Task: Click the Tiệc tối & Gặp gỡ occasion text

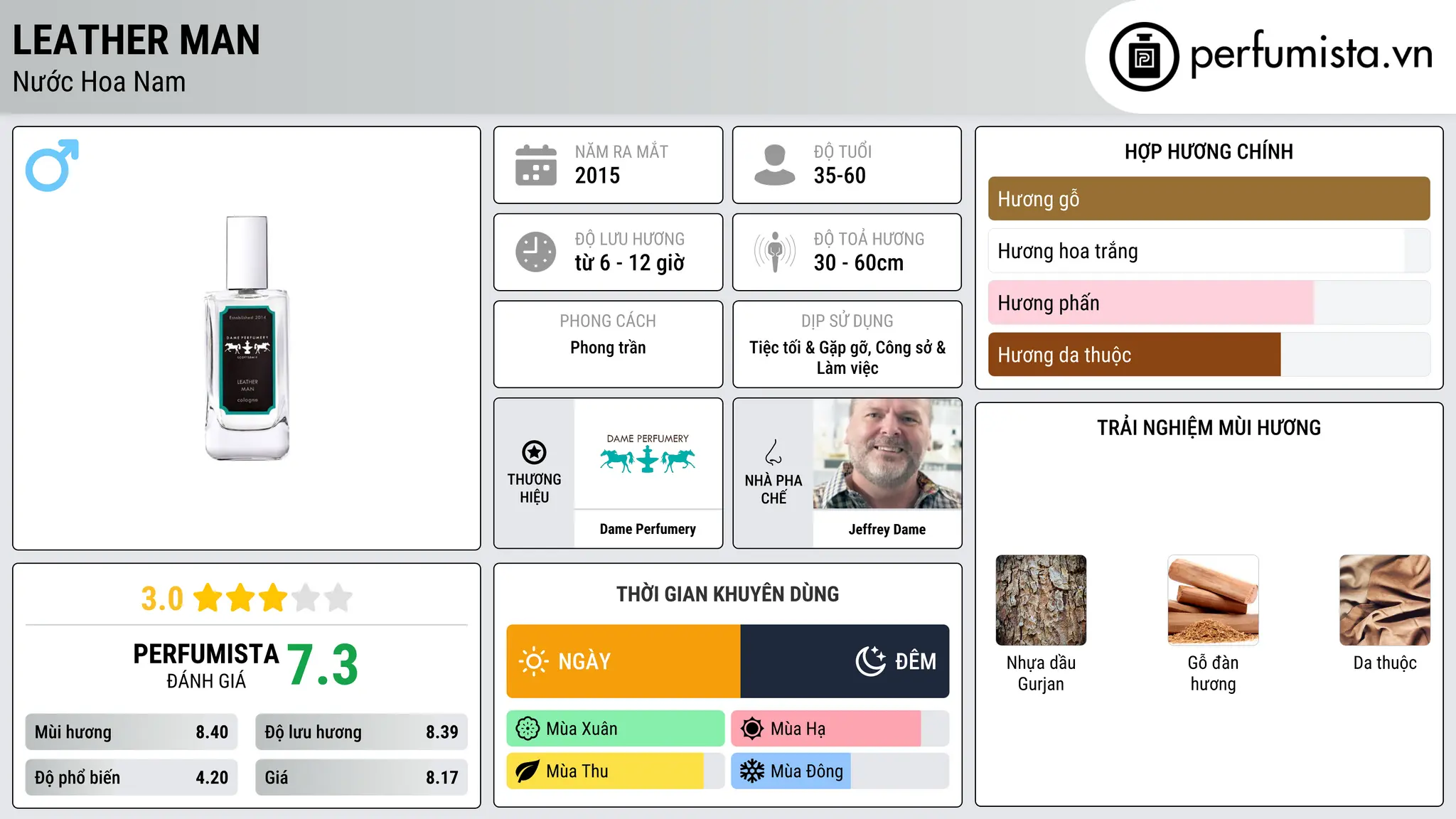Action: click(847, 358)
